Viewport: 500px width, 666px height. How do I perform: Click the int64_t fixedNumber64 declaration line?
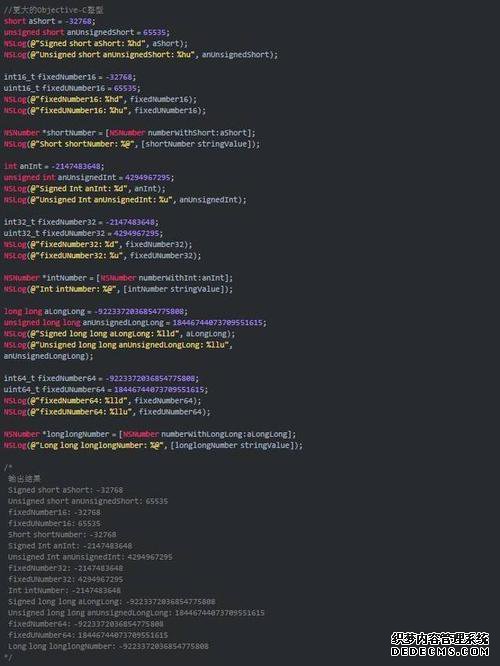click(101, 378)
